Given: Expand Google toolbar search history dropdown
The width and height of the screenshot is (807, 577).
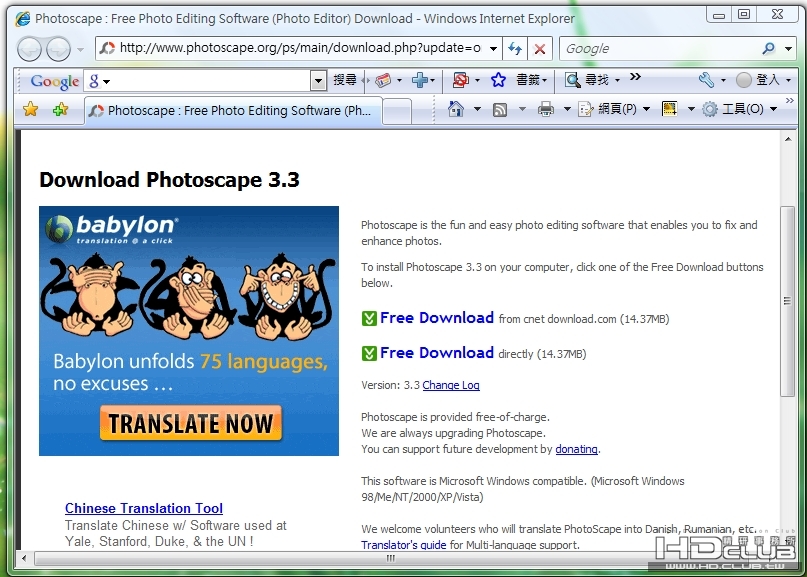Looking at the screenshot, I should [x=319, y=81].
